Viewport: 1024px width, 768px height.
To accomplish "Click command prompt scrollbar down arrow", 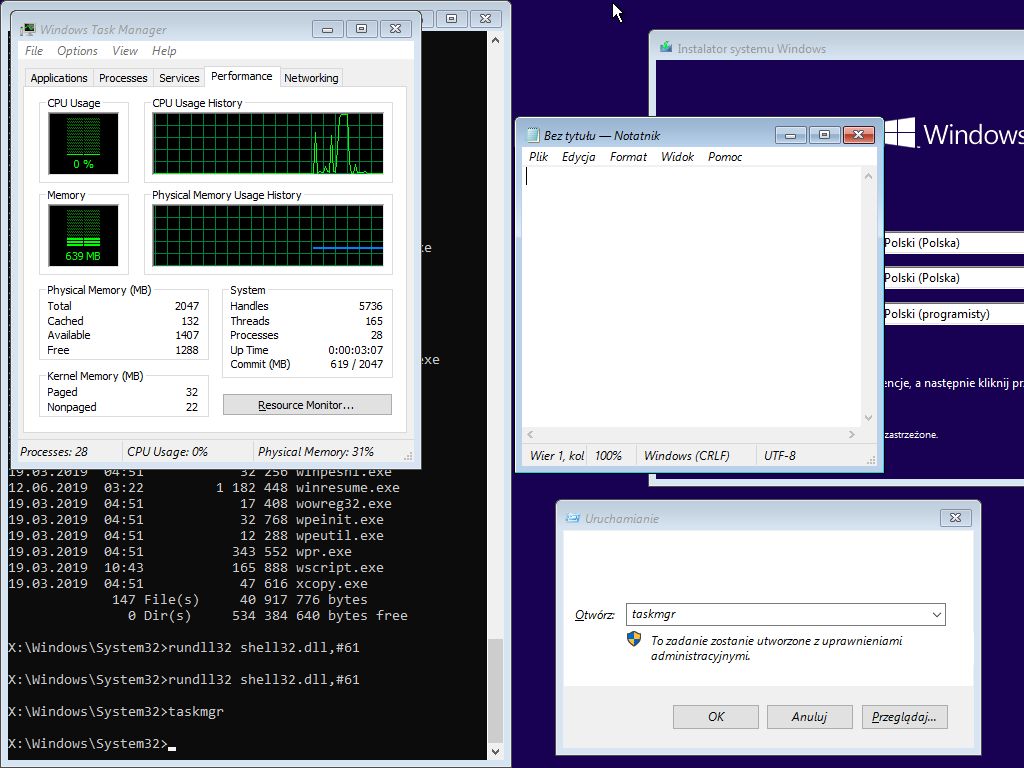I will (x=496, y=752).
